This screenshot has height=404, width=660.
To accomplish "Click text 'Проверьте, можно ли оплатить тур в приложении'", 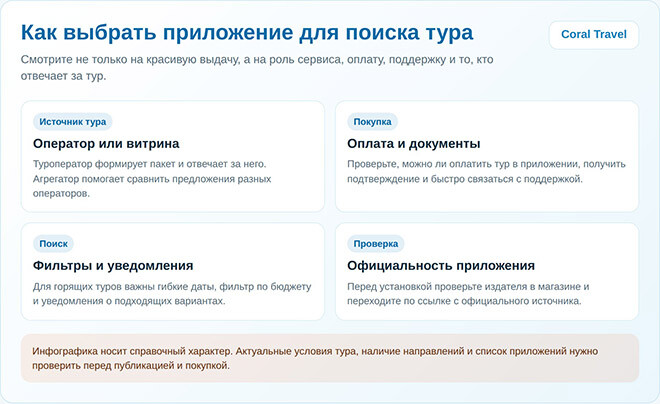I will pyautogui.click(x=463, y=164).
